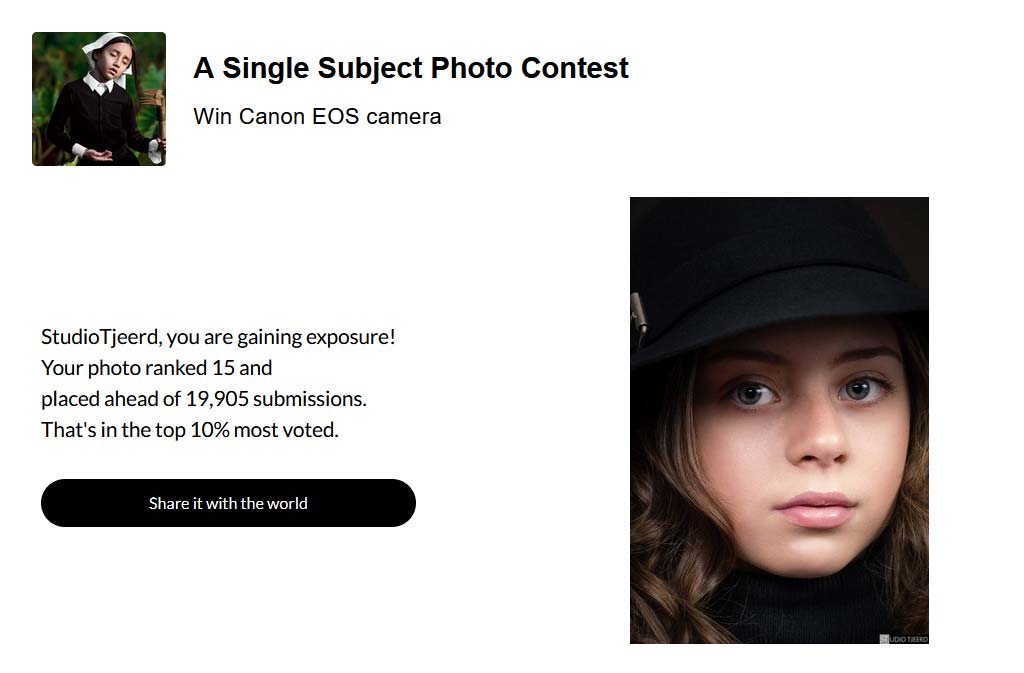Click the Studio Tjeerd watermark on the portrait
Viewport: 1024px width, 673px height.
pos(904,638)
